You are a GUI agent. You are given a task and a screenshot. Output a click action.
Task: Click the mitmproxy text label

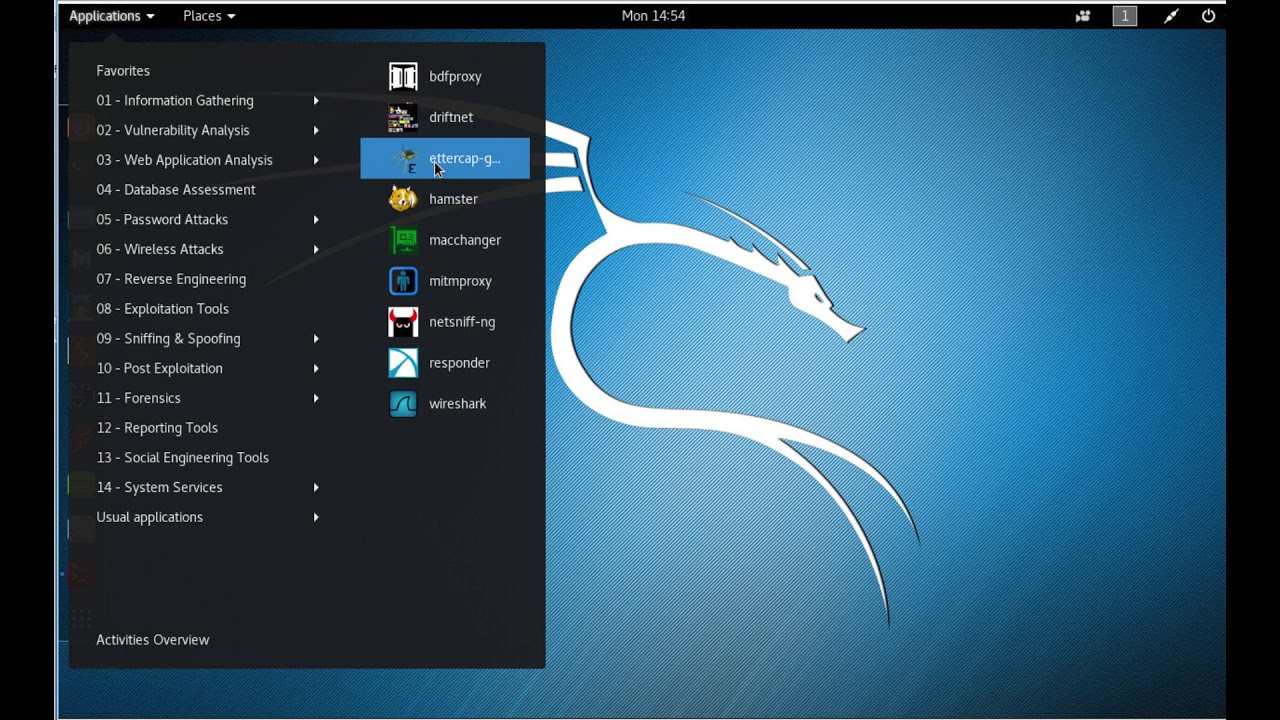point(460,281)
